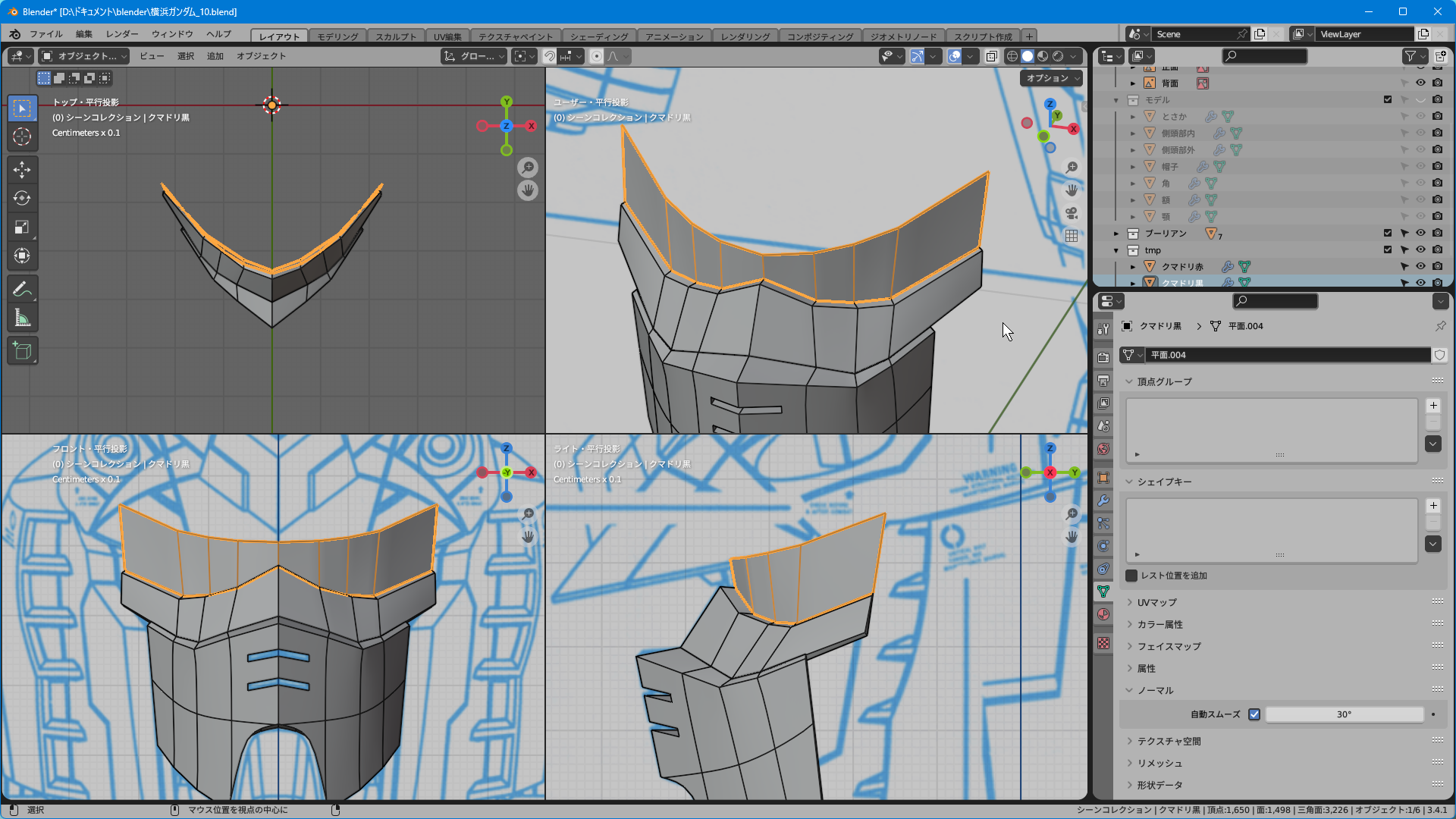Add a new shape key with plus button
This screenshot has width=1456, height=819.
(x=1433, y=506)
